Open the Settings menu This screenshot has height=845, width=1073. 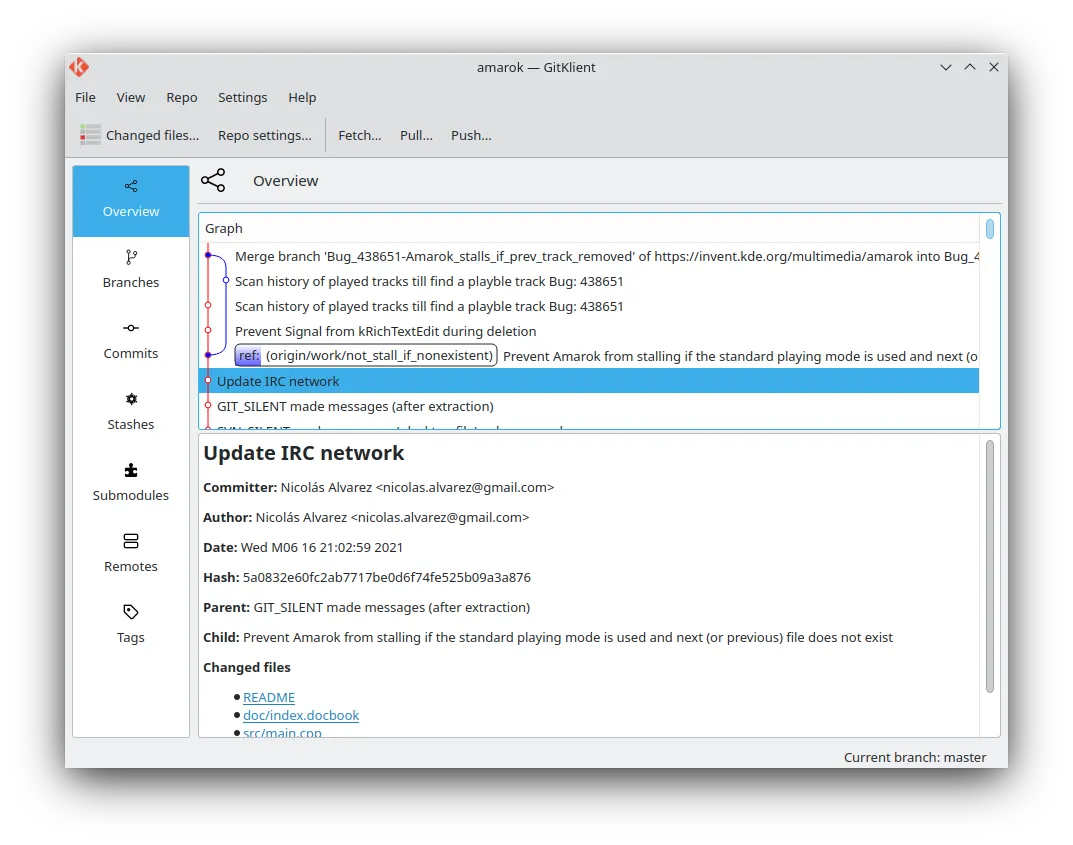(x=242, y=97)
